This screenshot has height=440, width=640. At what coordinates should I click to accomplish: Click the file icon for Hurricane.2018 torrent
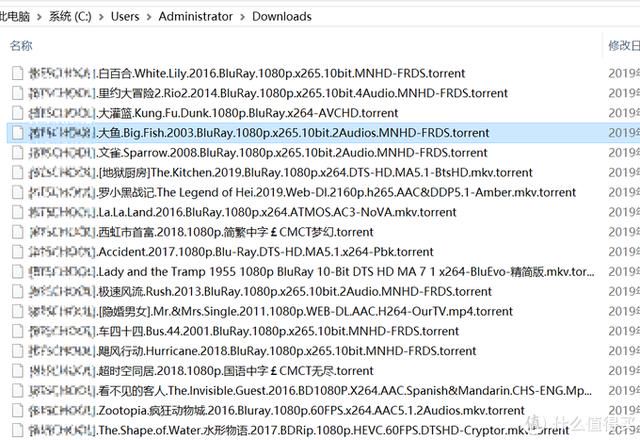17,351
